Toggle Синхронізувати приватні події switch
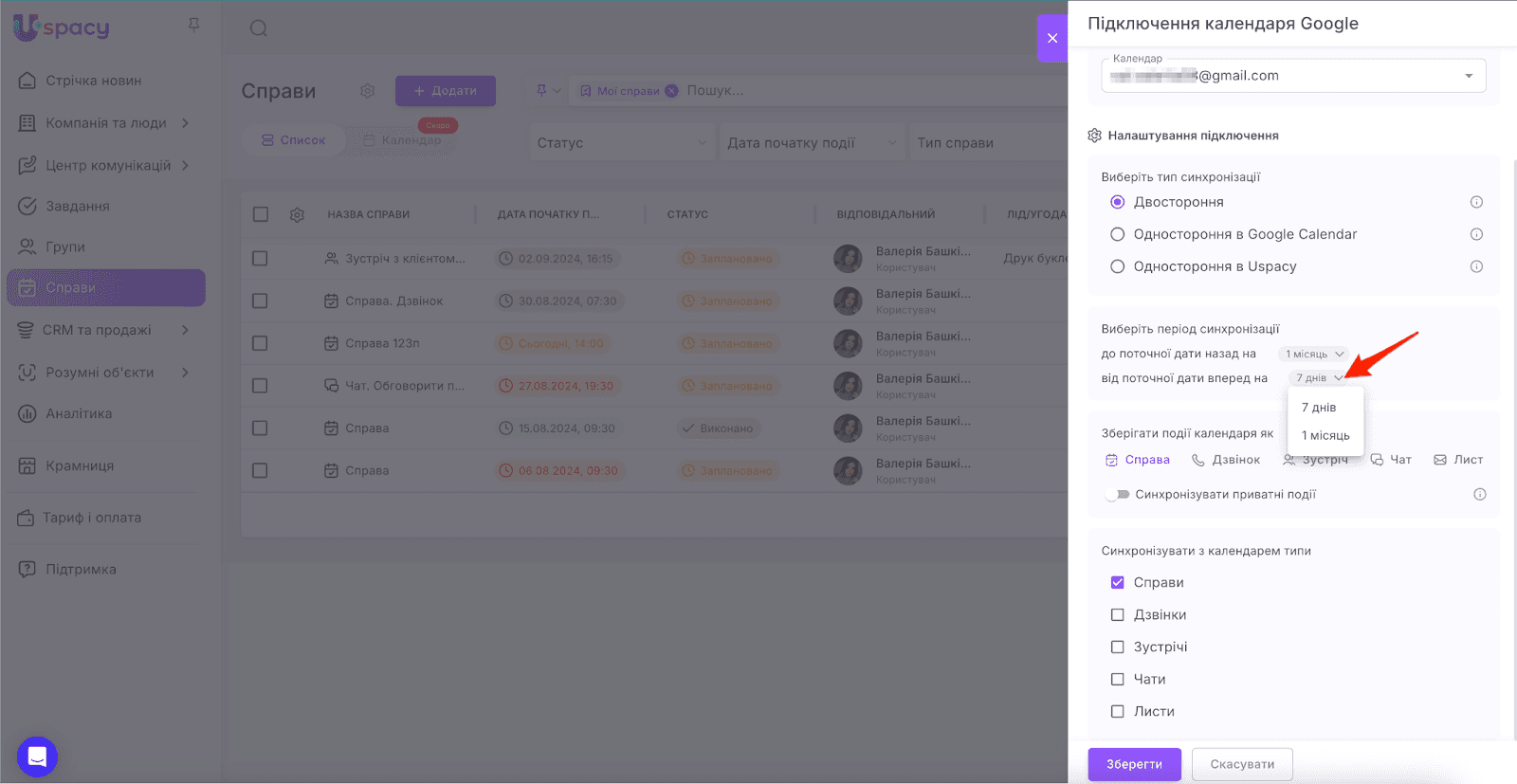This screenshot has width=1517, height=784. (1118, 494)
